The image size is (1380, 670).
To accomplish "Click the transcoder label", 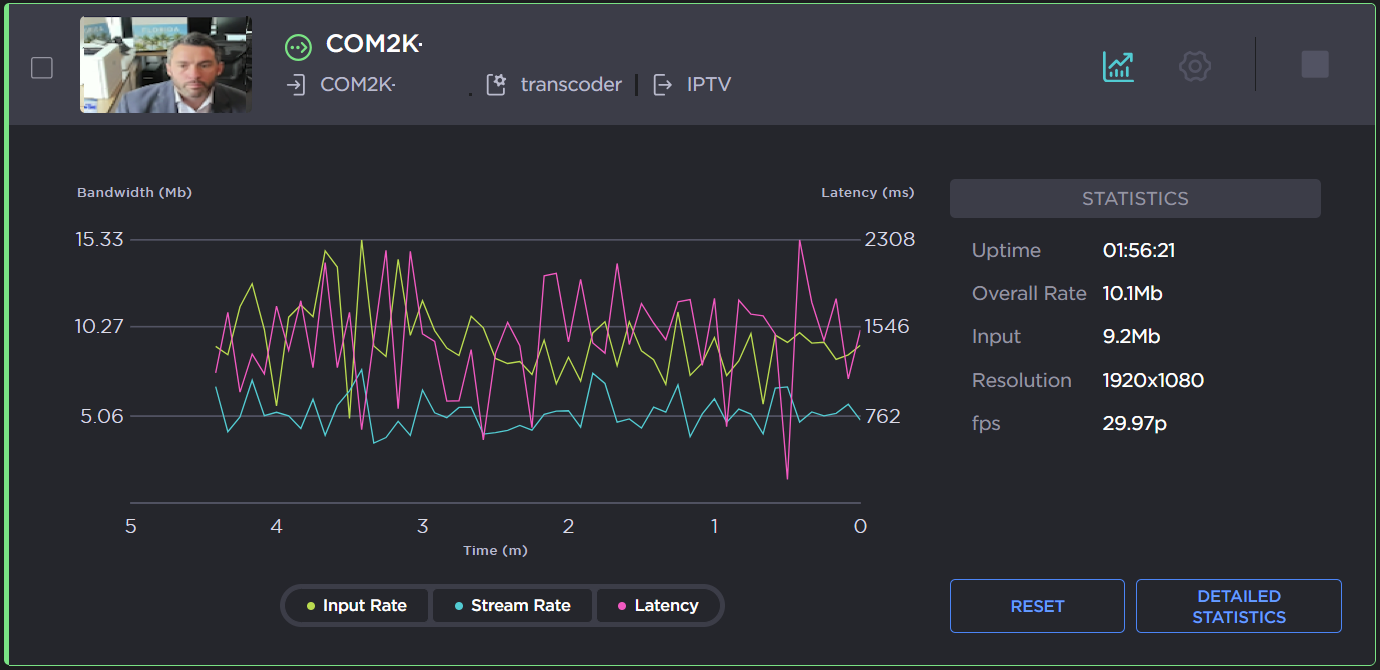I will 571,85.
